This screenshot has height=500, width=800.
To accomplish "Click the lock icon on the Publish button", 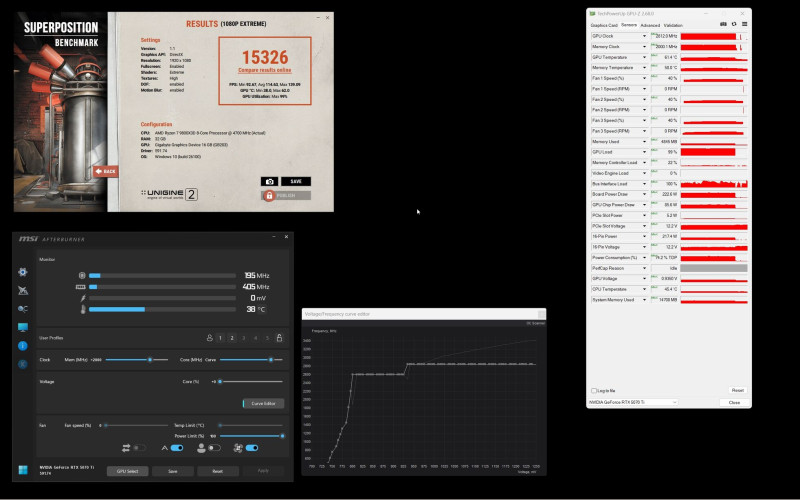I will (269, 195).
